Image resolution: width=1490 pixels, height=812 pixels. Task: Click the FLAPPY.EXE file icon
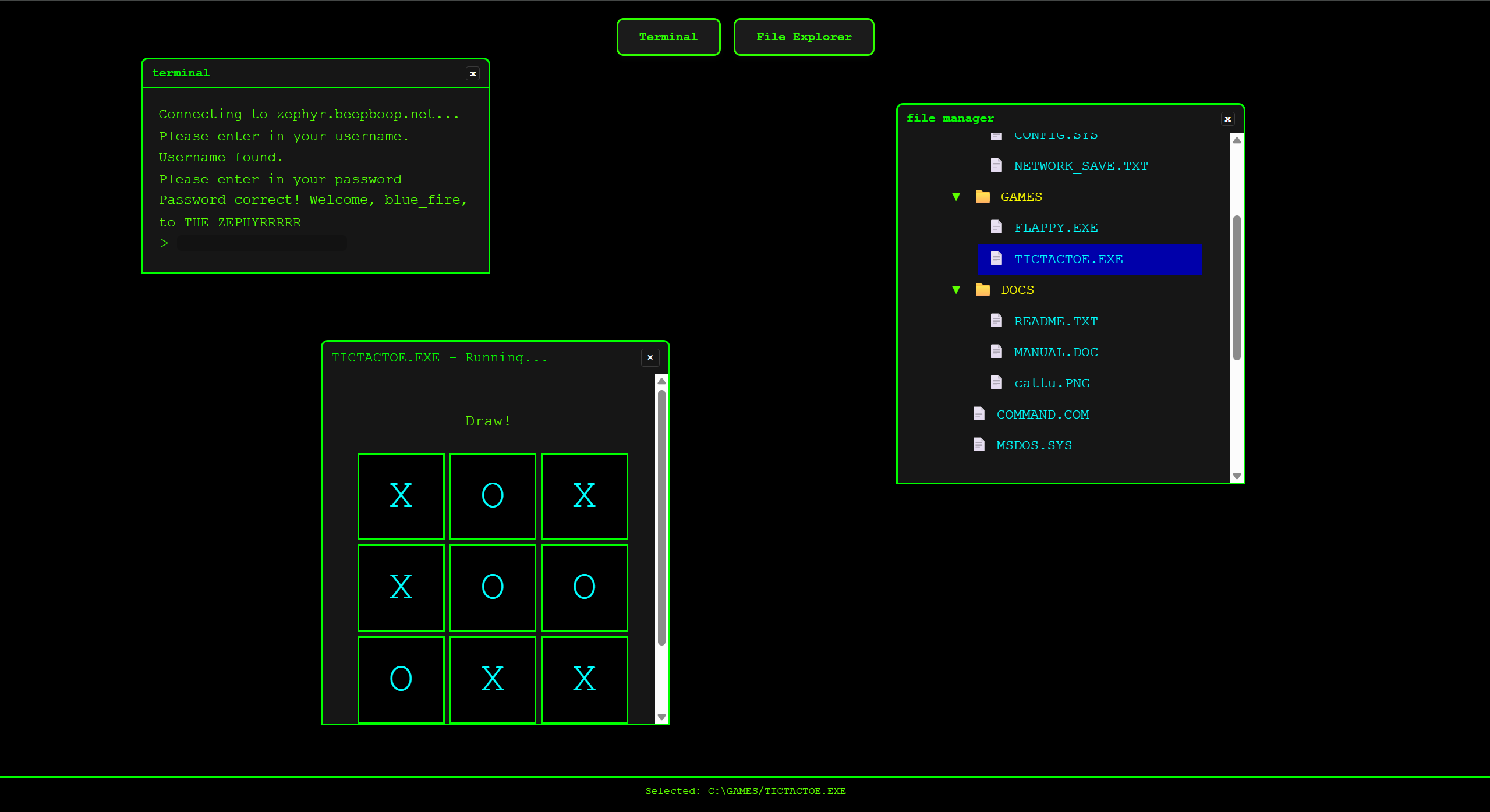click(x=996, y=227)
